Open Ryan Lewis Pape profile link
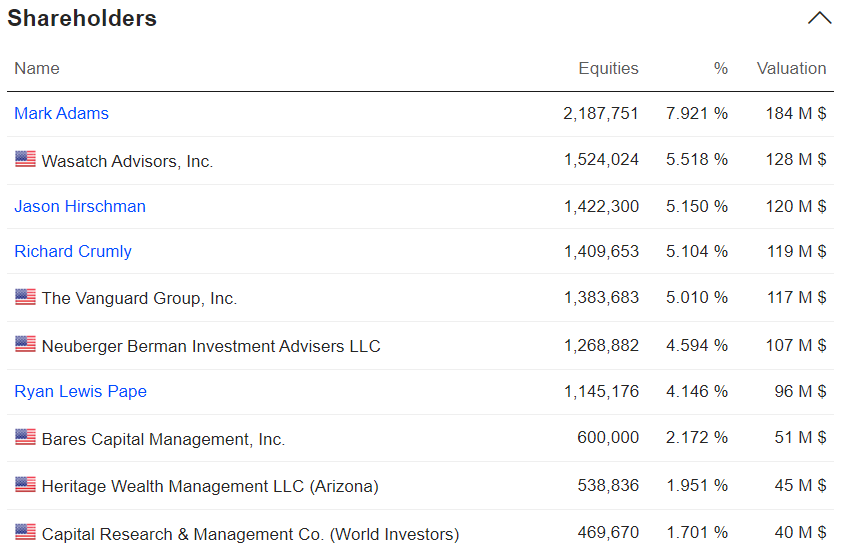 pyautogui.click(x=80, y=392)
